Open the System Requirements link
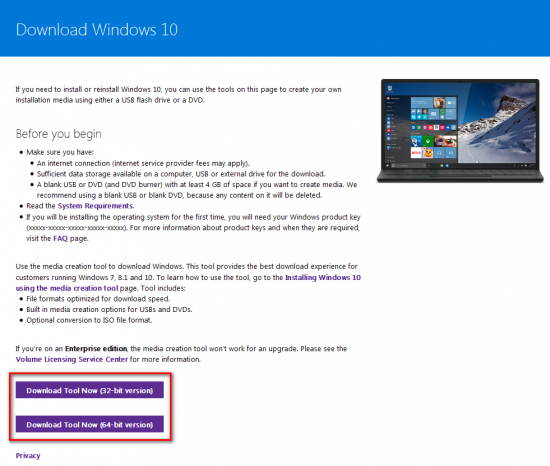This screenshot has width=550, height=466. [95, 206]
